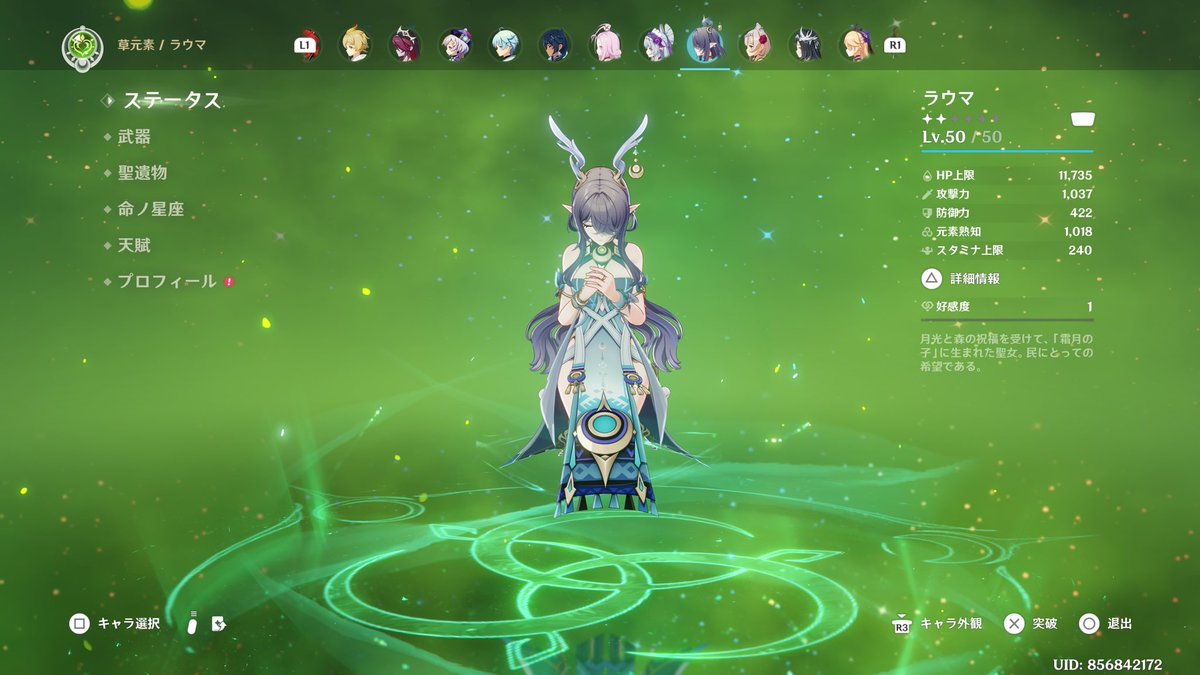Click the square キャラ選択 button icon
Viewport: 1200px width, 675px height.
click(x=79, y=624)
